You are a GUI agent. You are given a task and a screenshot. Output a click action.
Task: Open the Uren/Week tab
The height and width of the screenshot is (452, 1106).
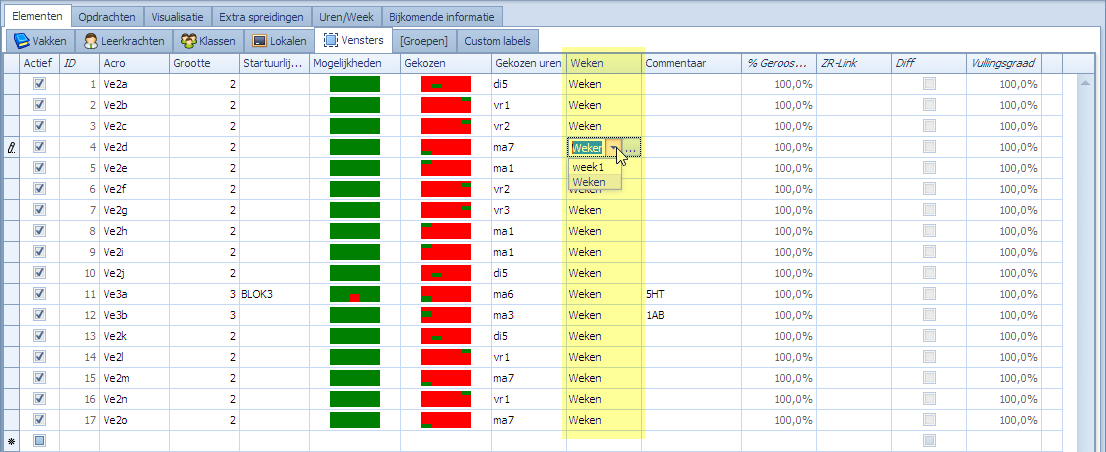coord(346,16)
